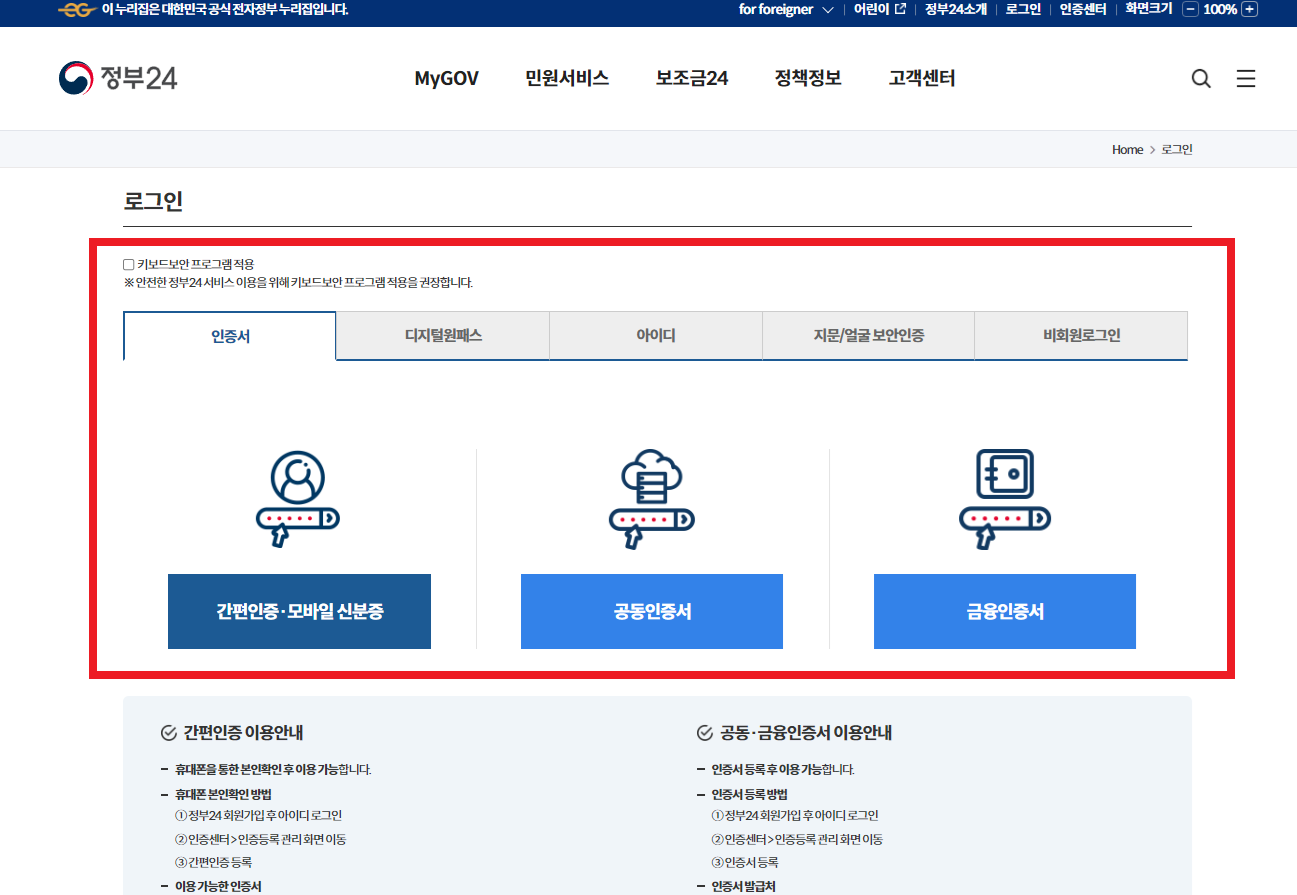Open the 비회원로그인 tab
This screenshot has width=1297, height=895.
[x=1081, y=336]
